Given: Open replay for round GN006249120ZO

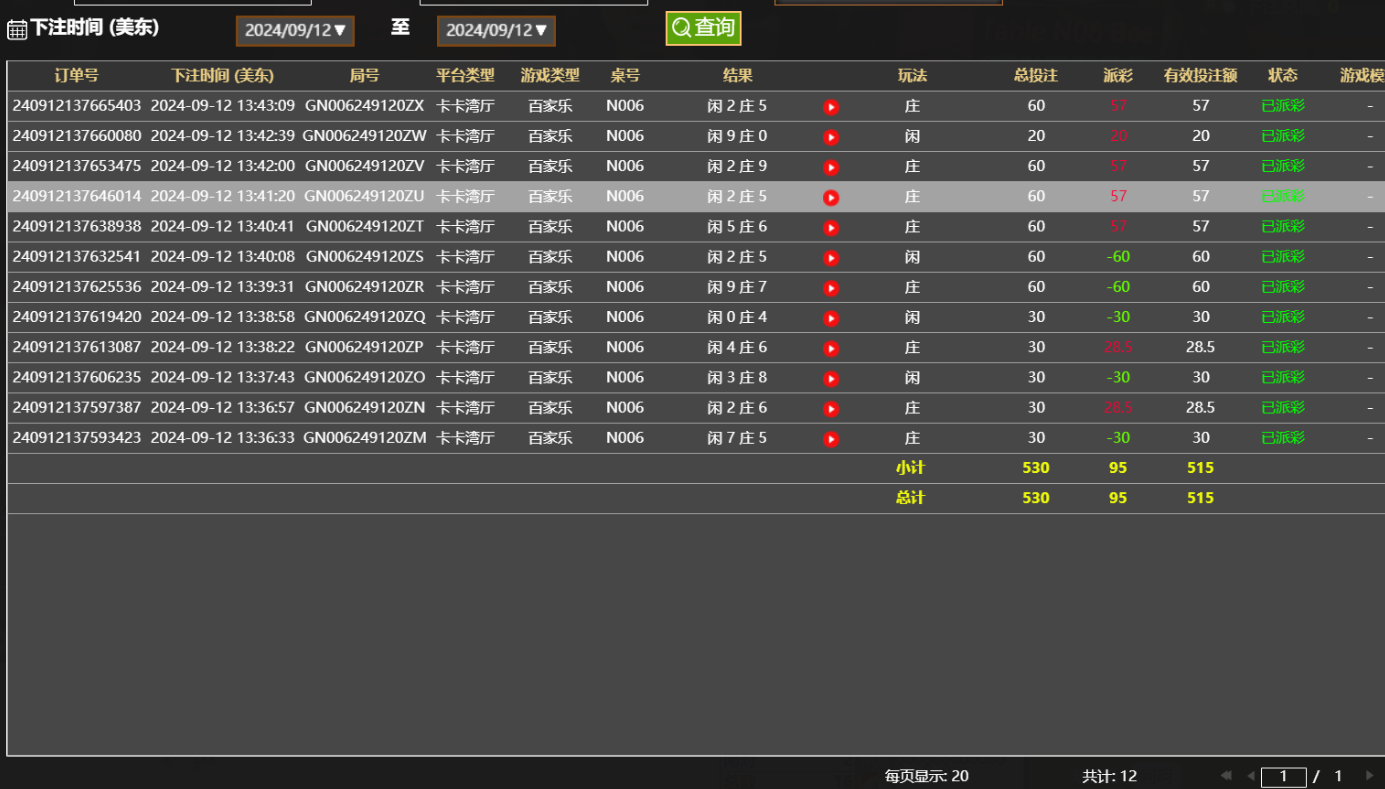Looking at the screenshot, I should (x=831, y=378).
